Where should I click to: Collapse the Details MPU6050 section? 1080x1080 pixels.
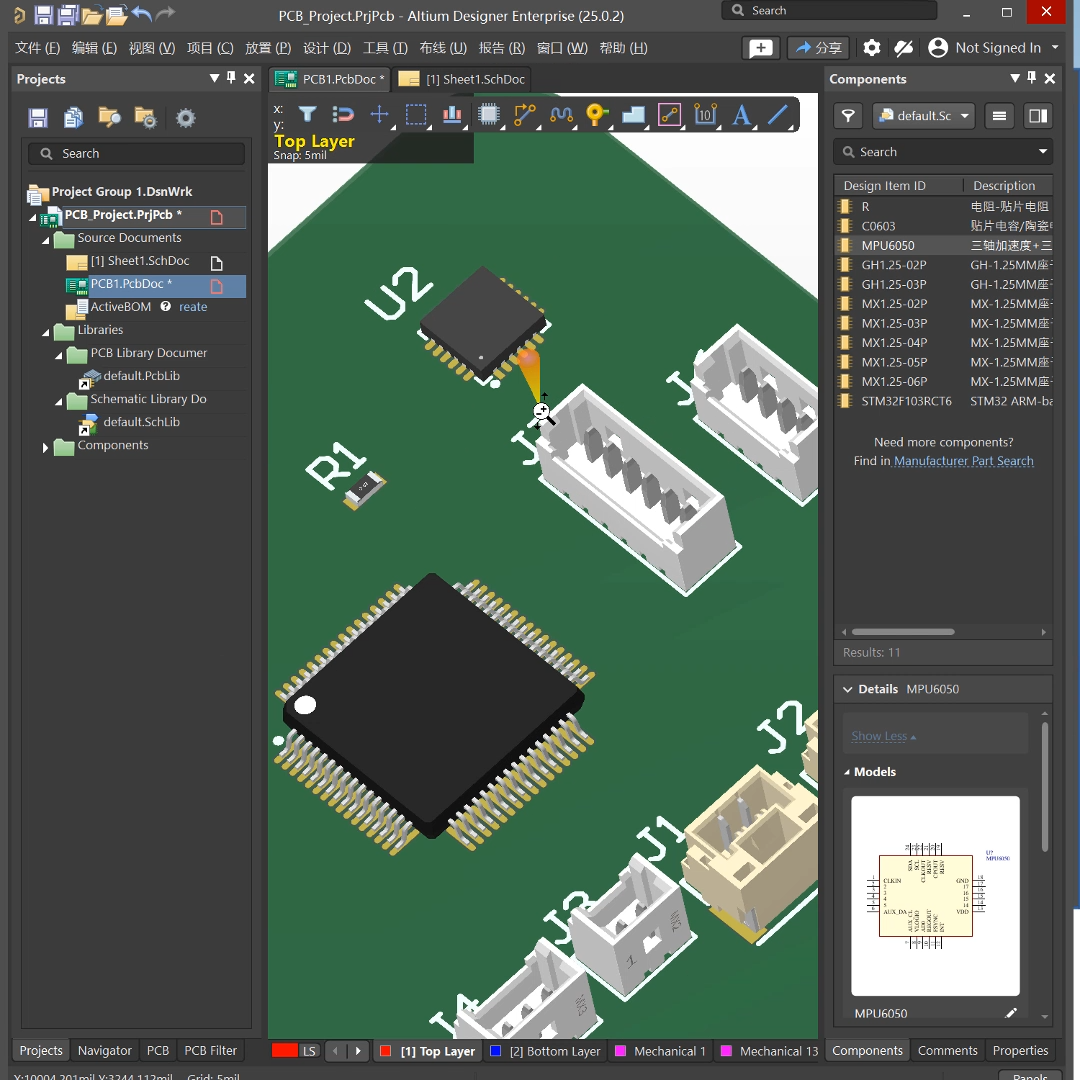pos(848,689)
